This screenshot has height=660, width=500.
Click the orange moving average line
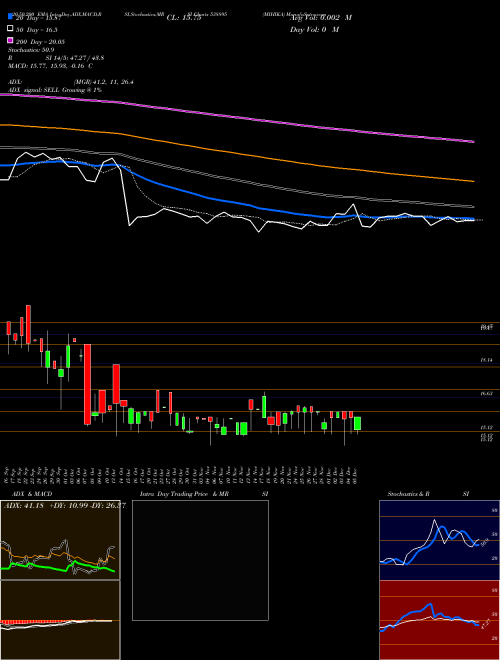(236, 153)
